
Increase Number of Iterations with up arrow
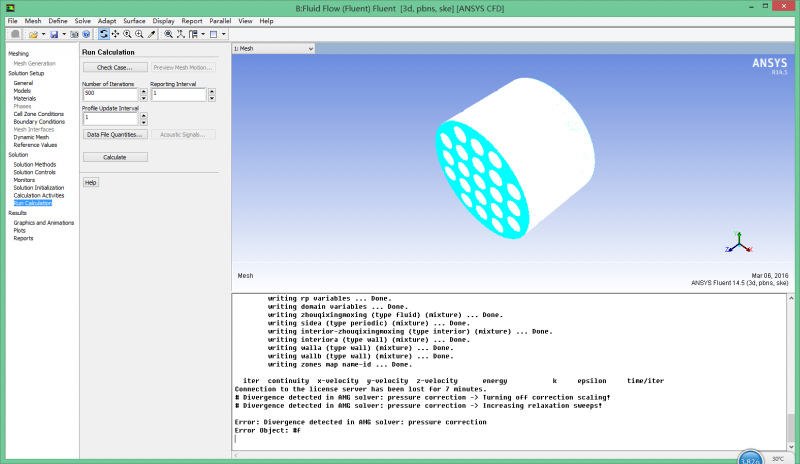[144, 92]
